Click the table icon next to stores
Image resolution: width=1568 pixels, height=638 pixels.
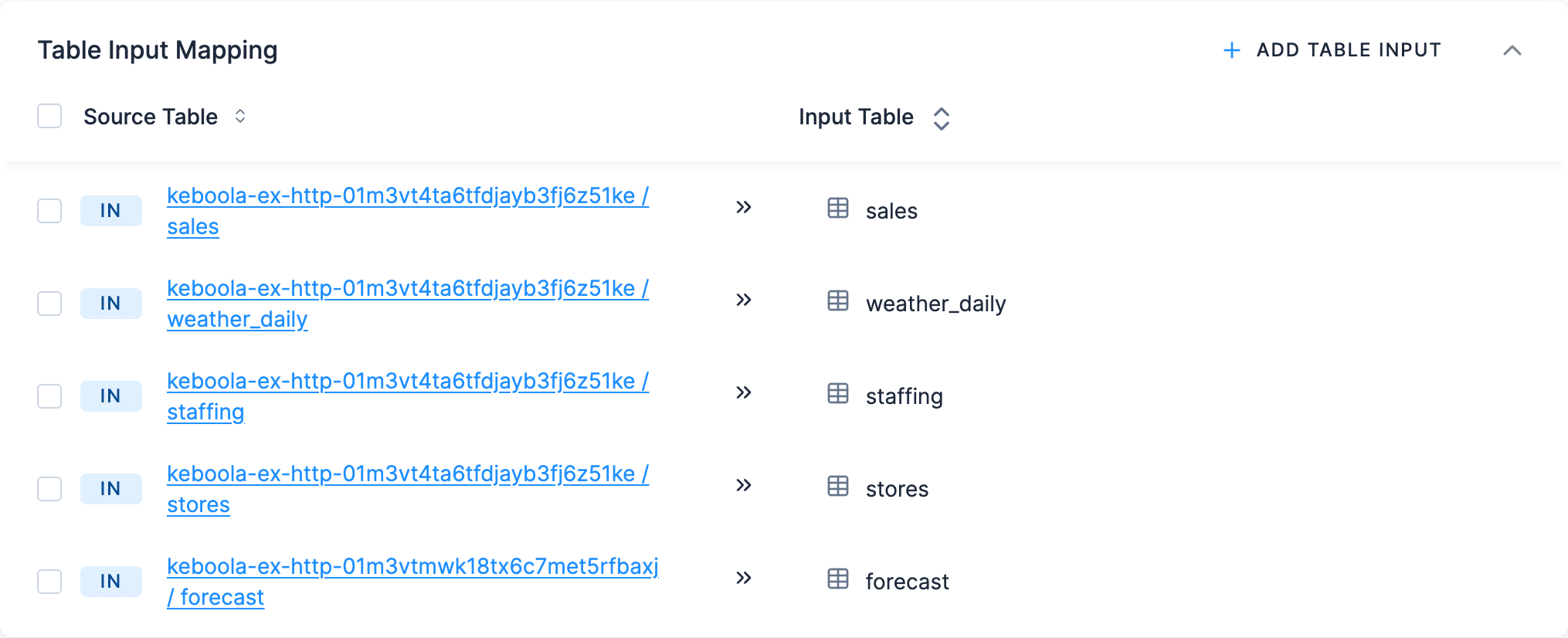click(x=838, y=486)
